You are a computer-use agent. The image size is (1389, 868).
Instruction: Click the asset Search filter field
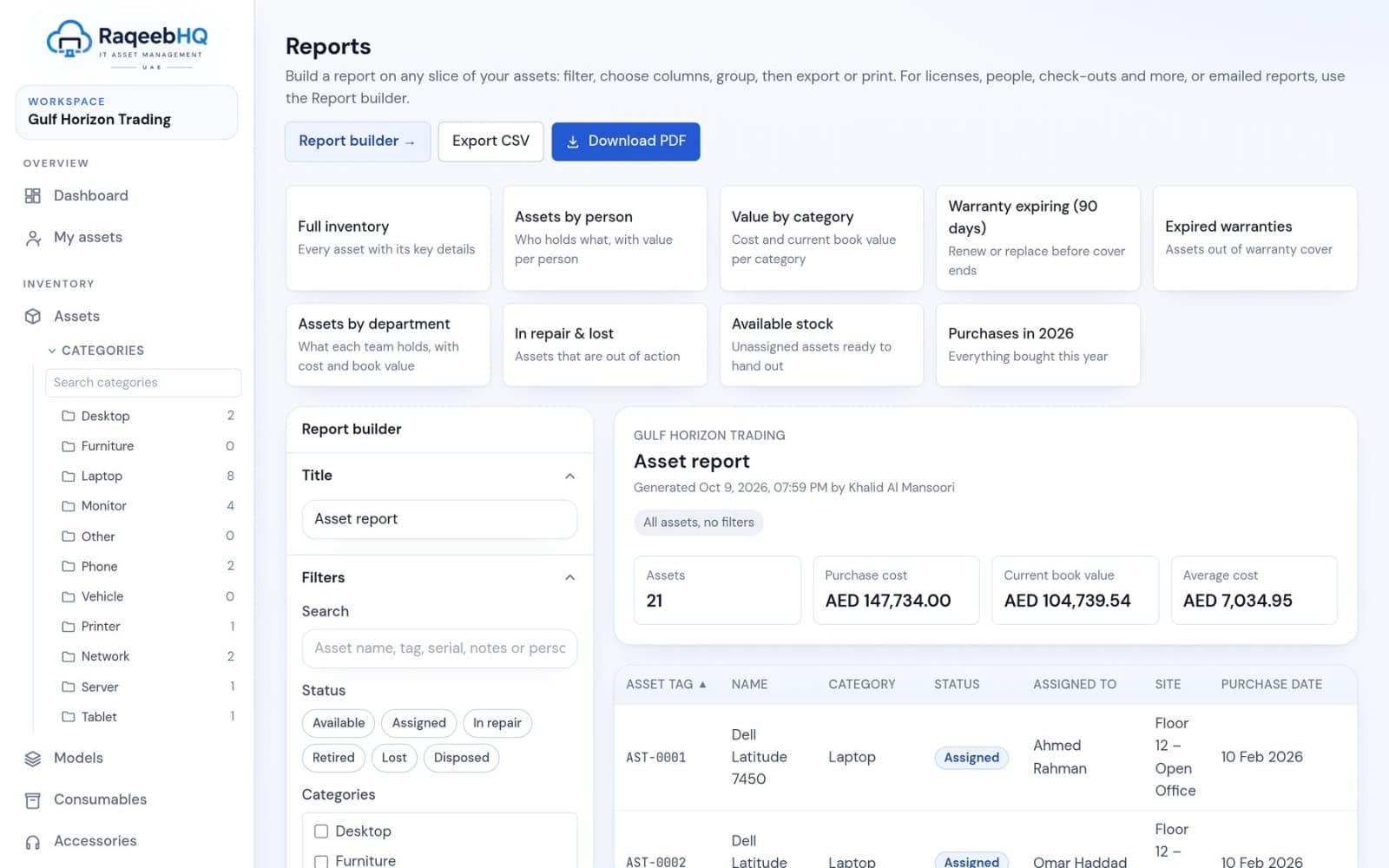tap(439, 648)
